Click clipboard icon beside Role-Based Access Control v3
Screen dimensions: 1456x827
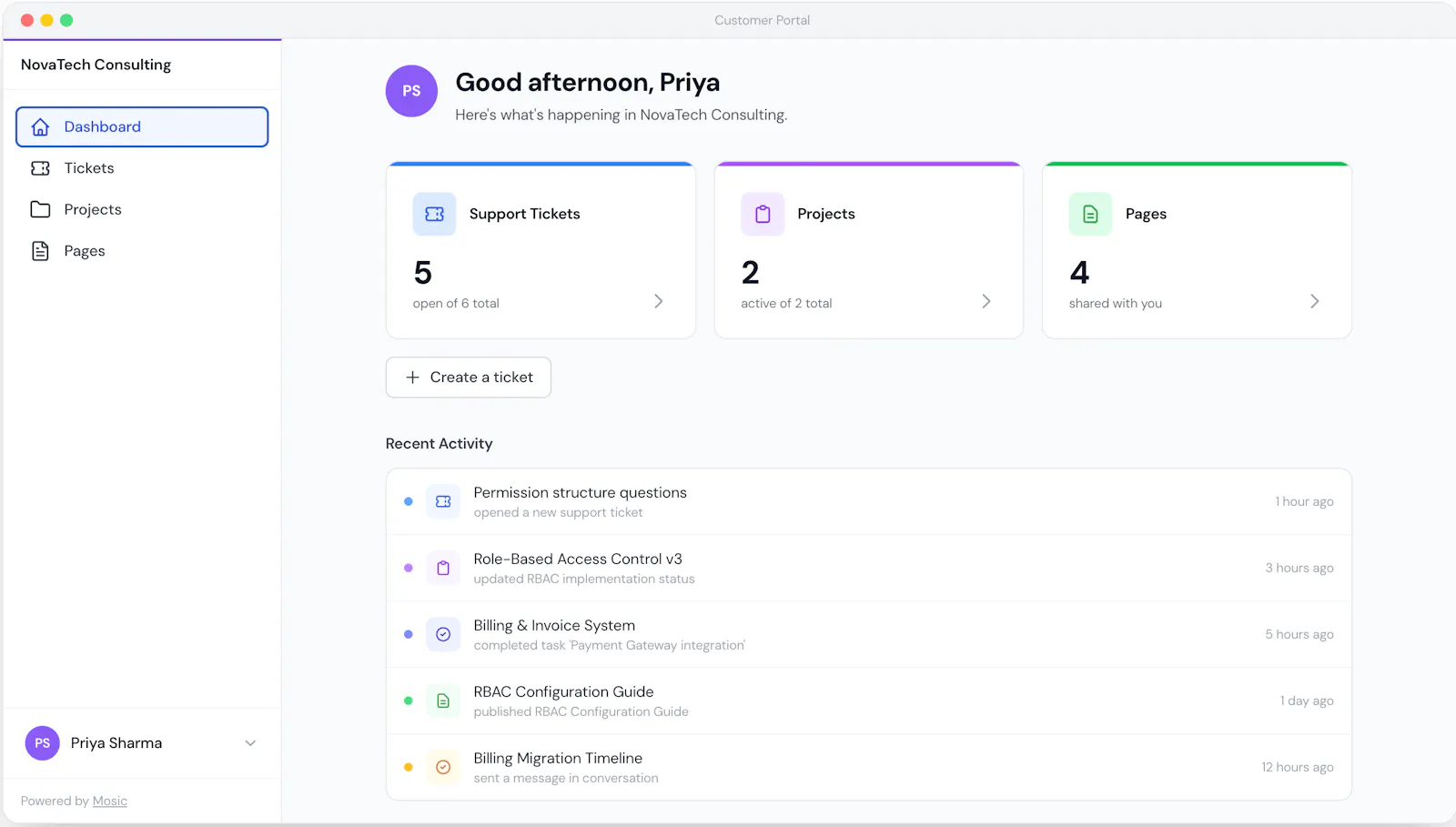point(443,568)
